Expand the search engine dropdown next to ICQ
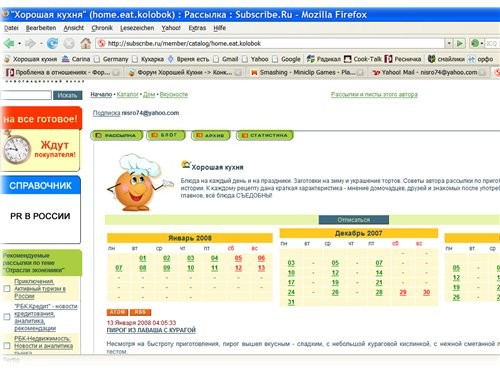The image size is (500, 375). [x=482, y=43]
